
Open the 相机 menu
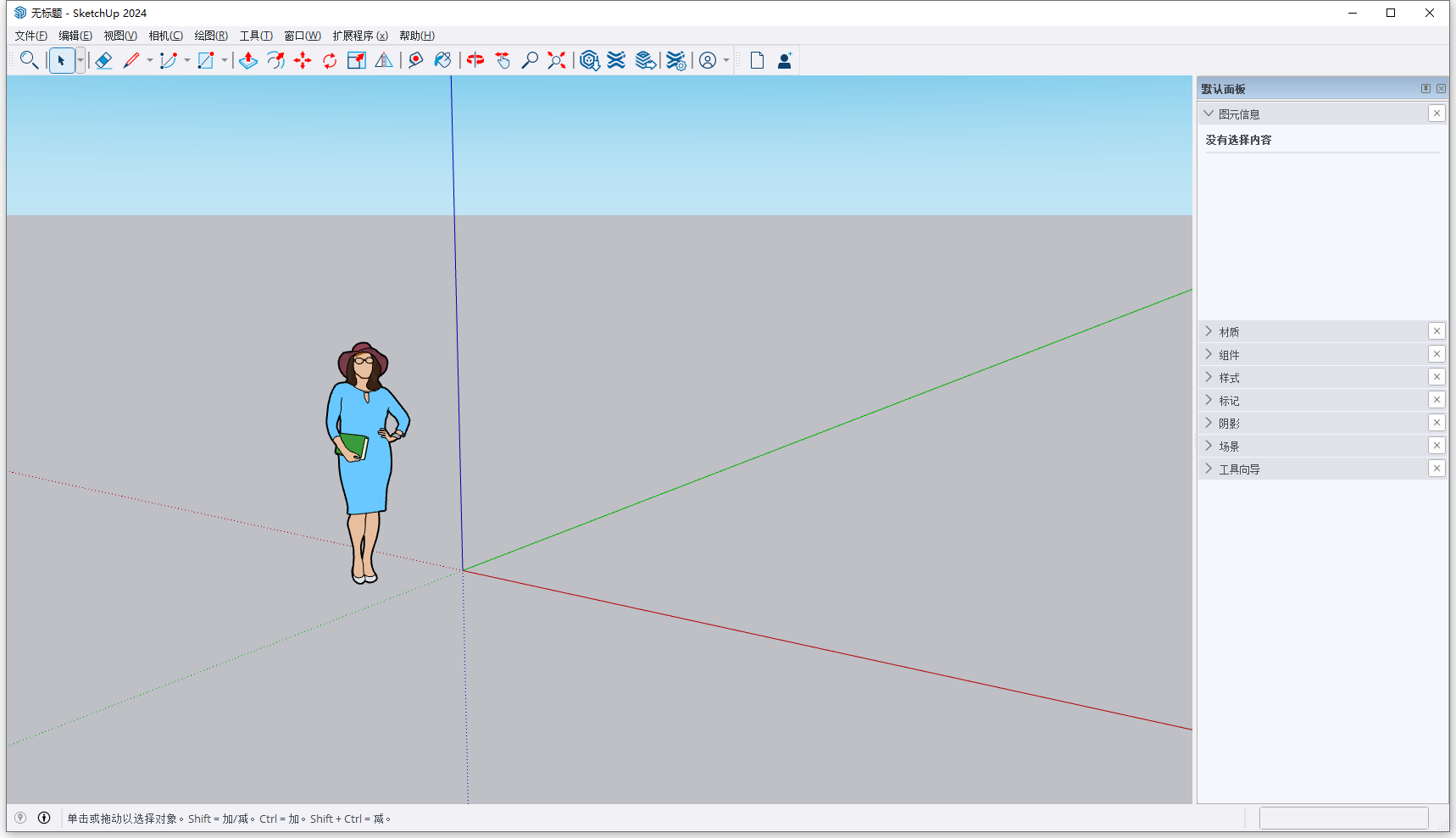pos(164,36)
